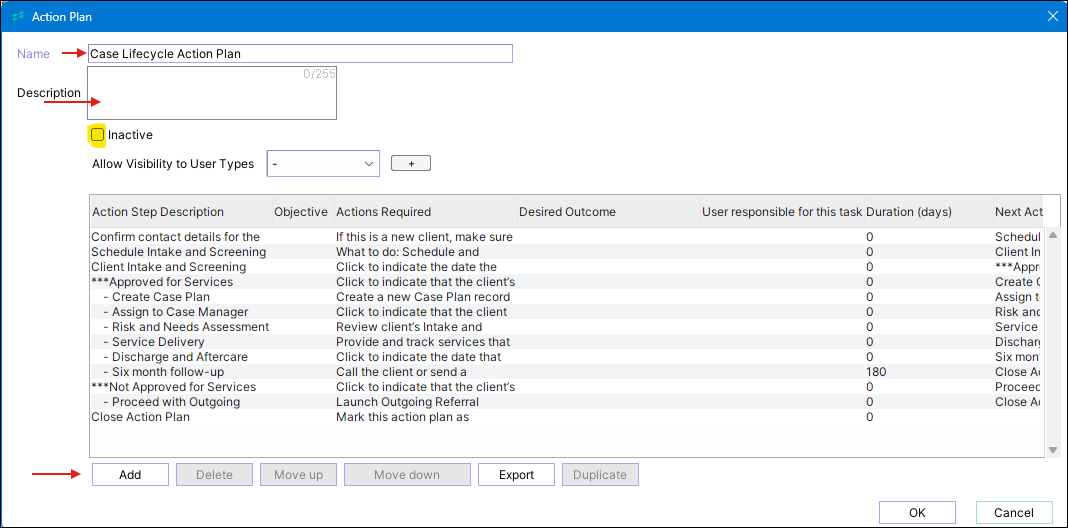Click the 'If this is a new client, make sure' cell

pos(424,237)
